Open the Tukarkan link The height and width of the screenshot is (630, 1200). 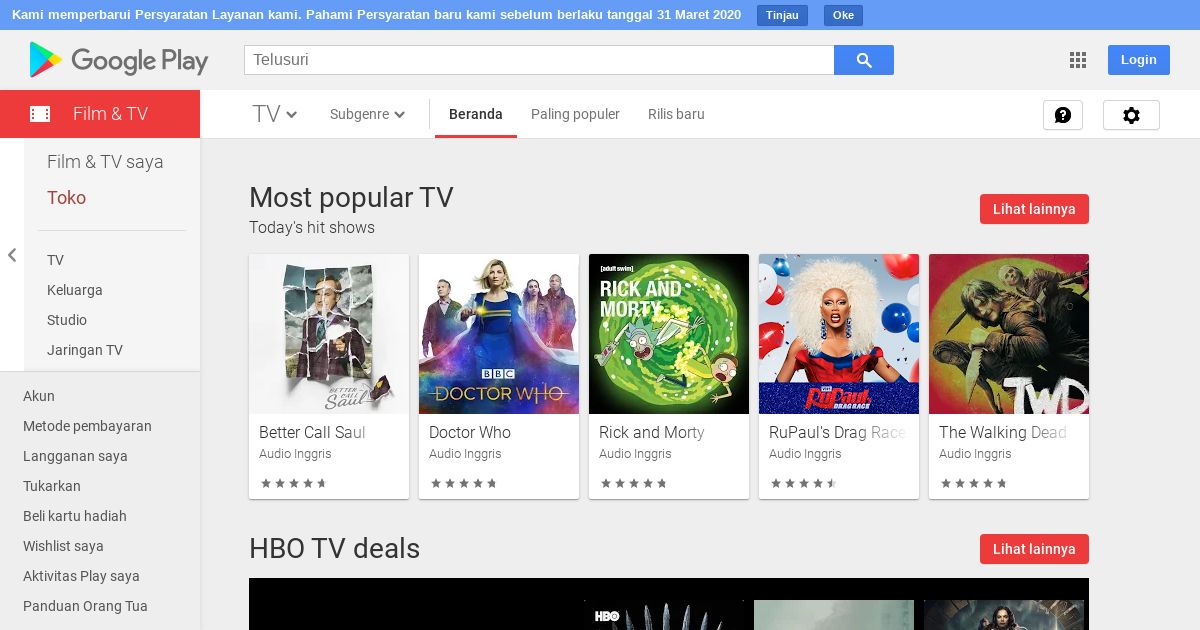tap(52, 486)
